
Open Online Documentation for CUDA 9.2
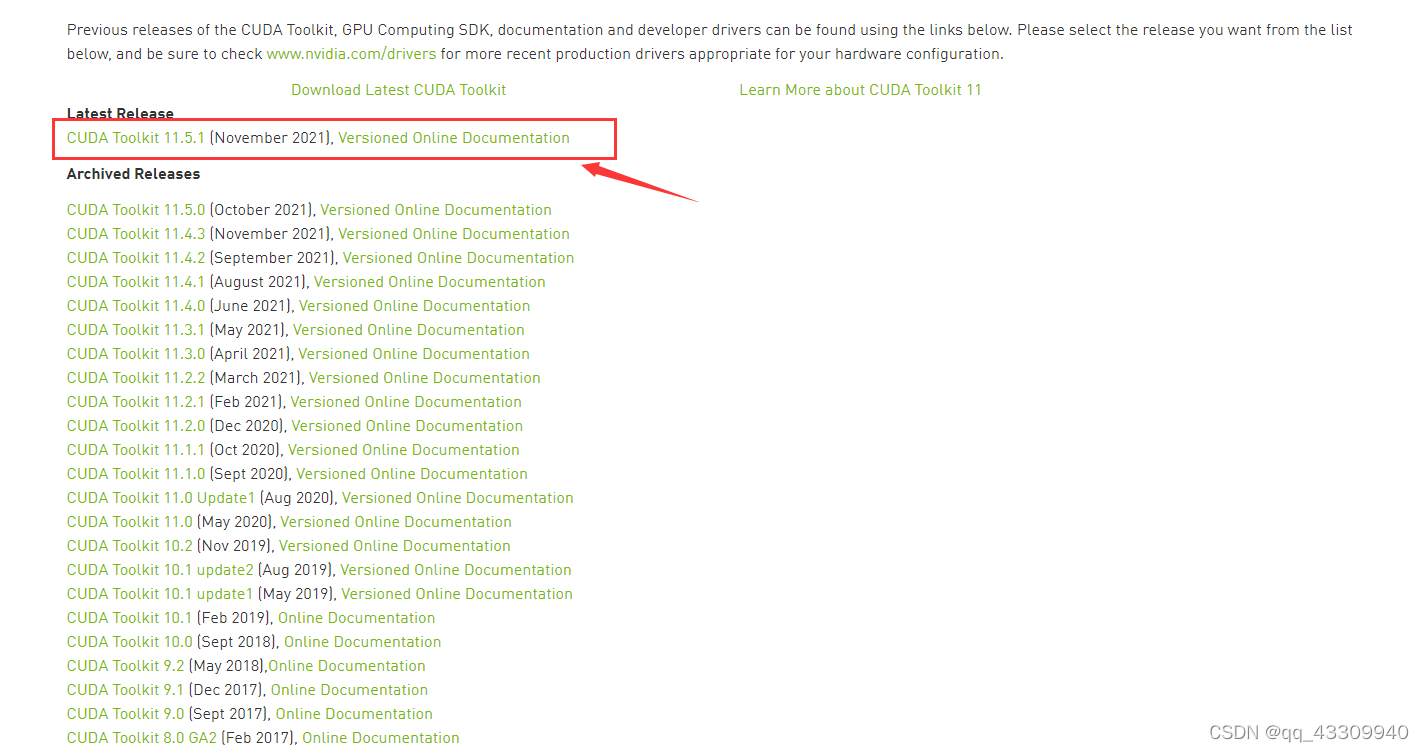(x=347, y=666)
